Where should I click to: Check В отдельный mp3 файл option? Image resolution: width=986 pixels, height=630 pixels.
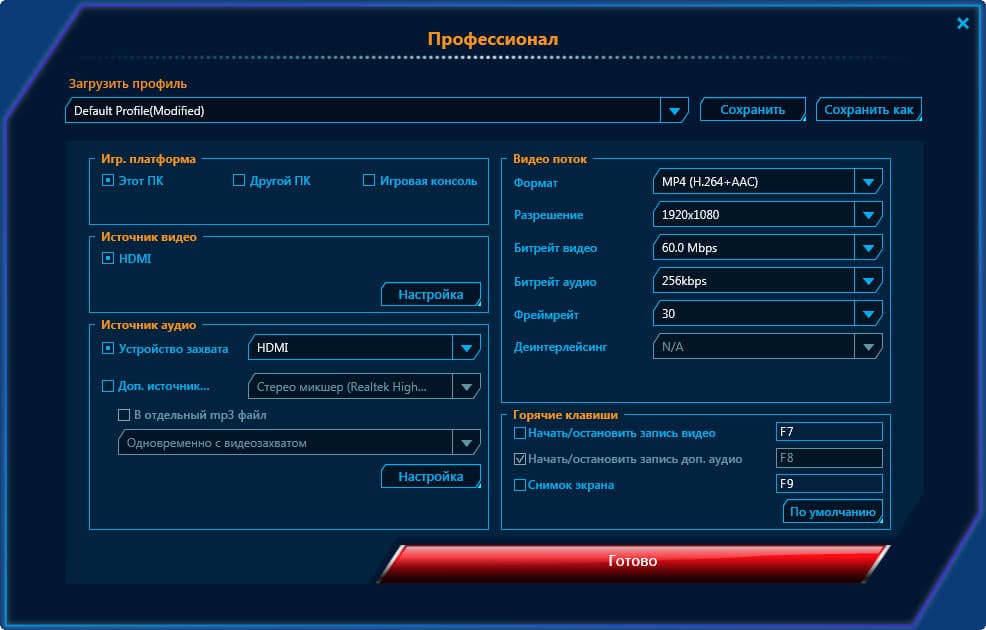pos(124,415)
